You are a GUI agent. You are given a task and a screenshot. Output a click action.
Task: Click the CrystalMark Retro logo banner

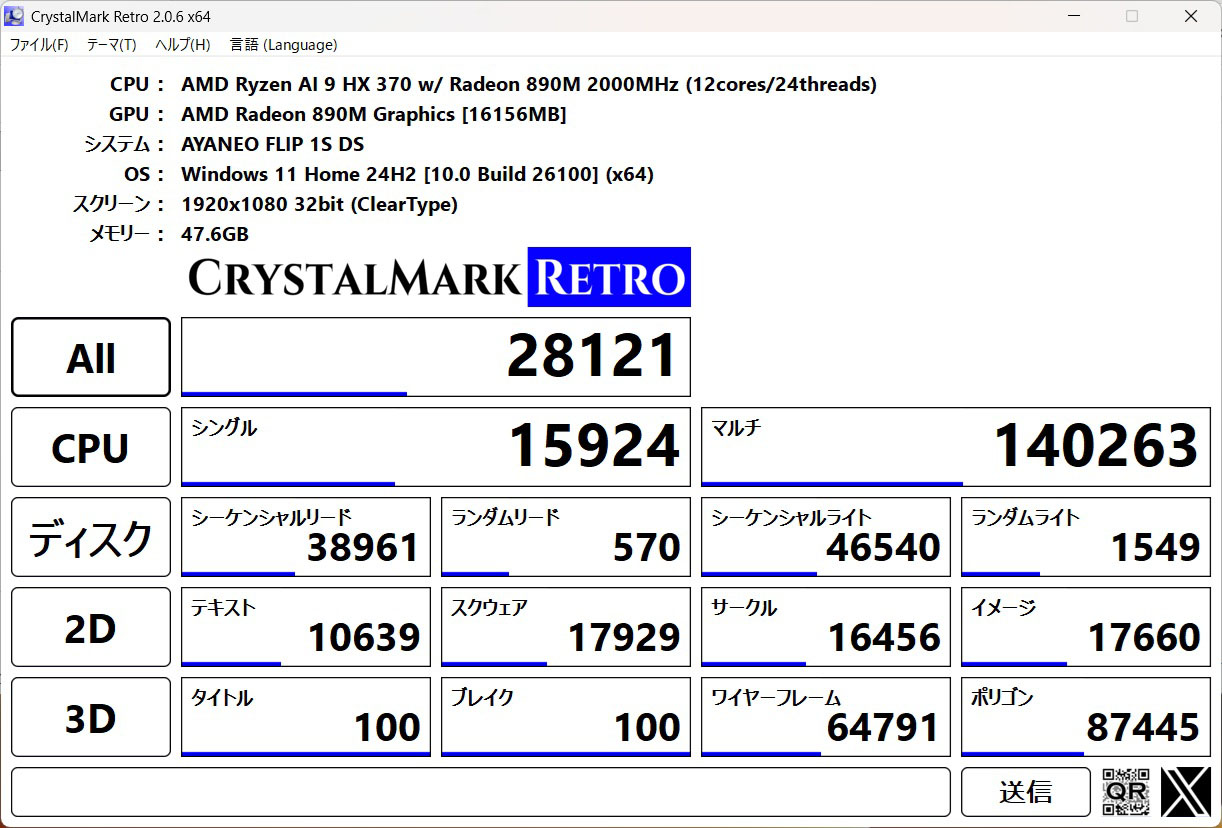click(439, 277)
